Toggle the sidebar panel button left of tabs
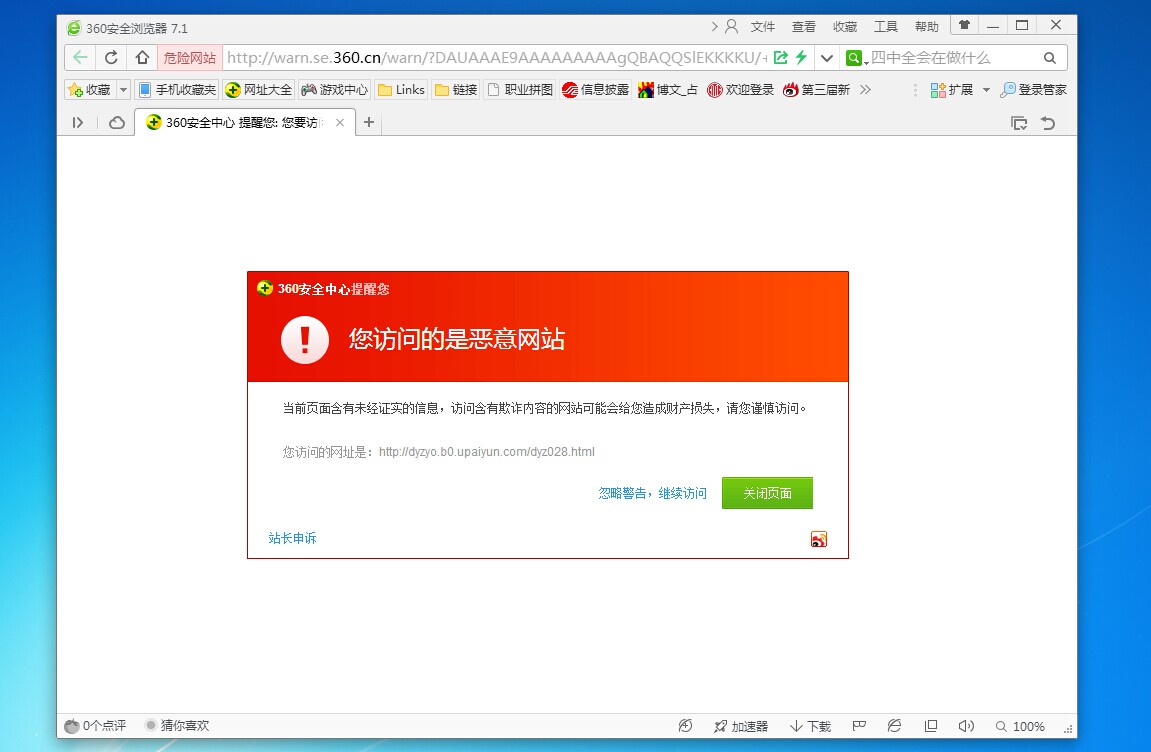This screenshot has width=1151, height=752. tap(78, 123)
